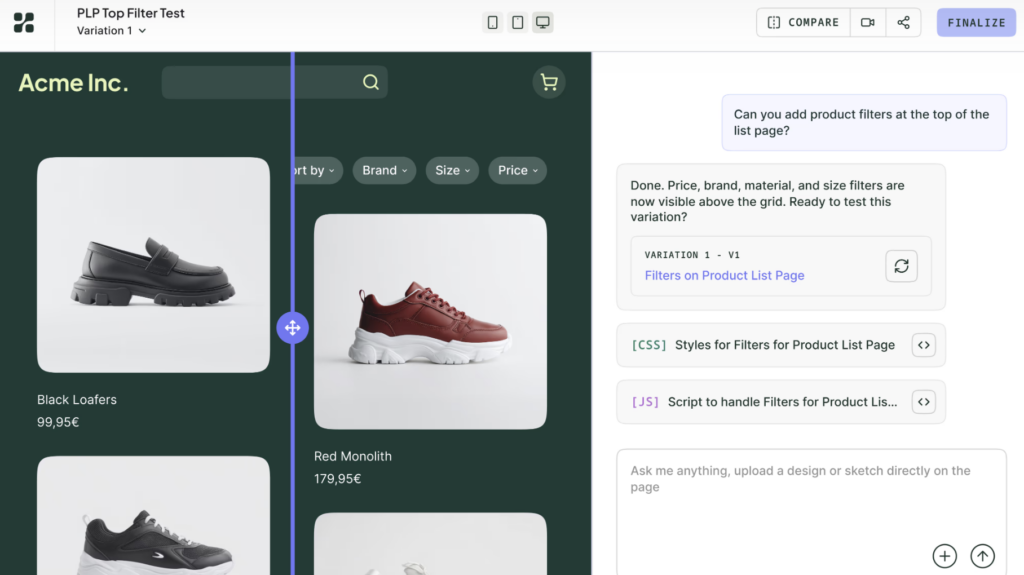Click the shopping cart icon
Image resolution: width=1024 pixels, height=575 pixels.
pos(549,83)
